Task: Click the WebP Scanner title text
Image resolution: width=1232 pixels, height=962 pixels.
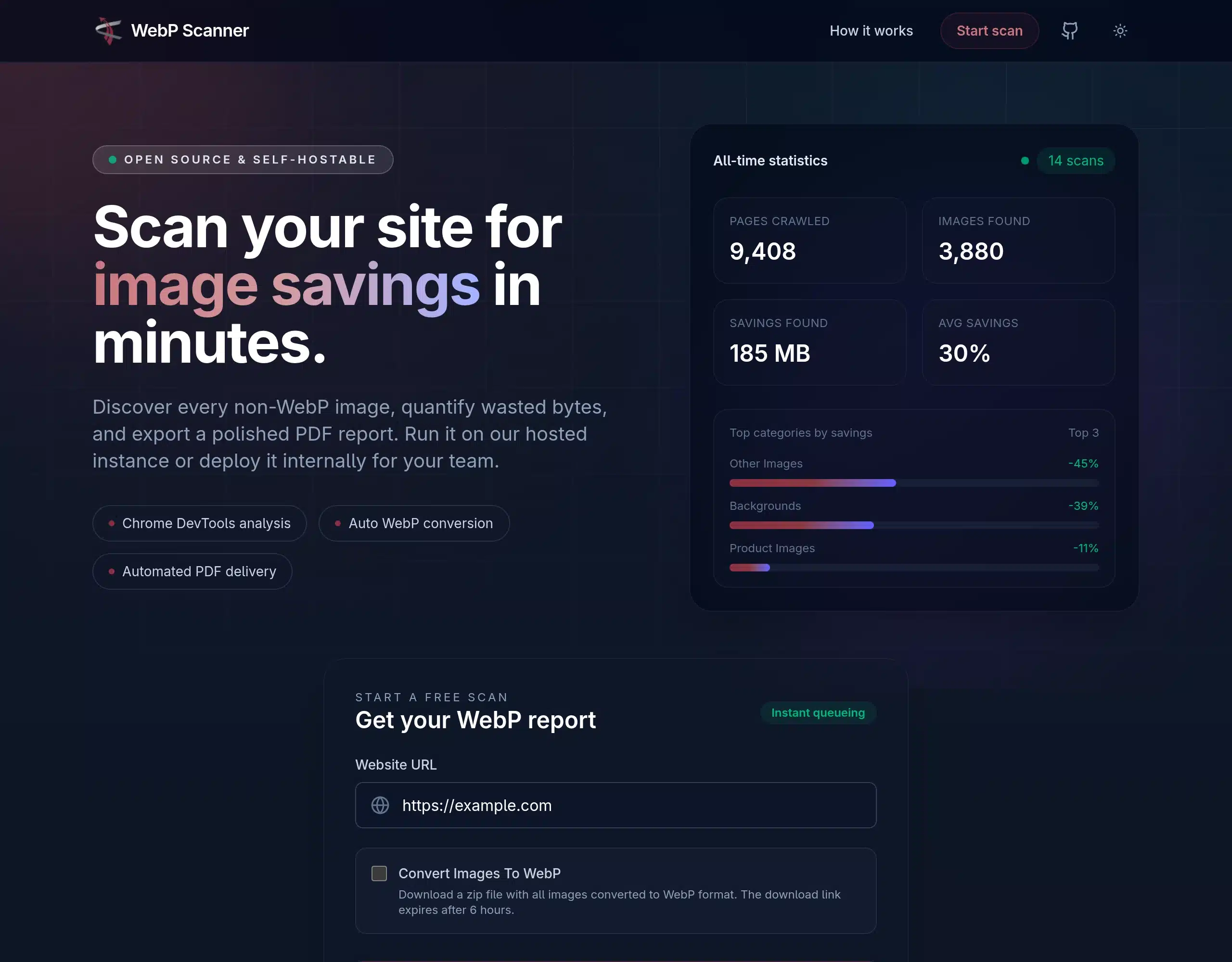Action: click(190, 30)
